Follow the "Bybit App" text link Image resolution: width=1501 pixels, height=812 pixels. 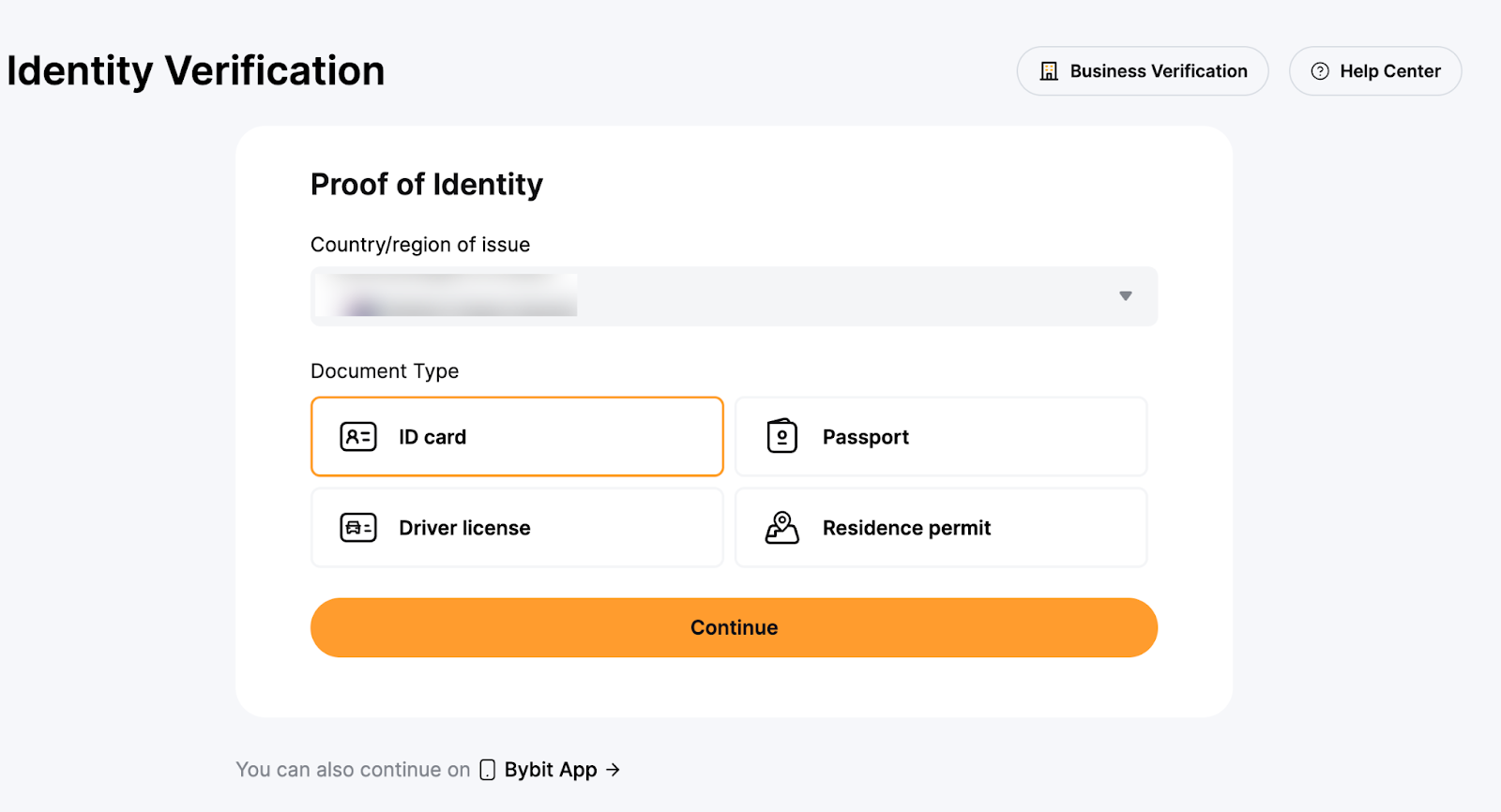(551, 770)
